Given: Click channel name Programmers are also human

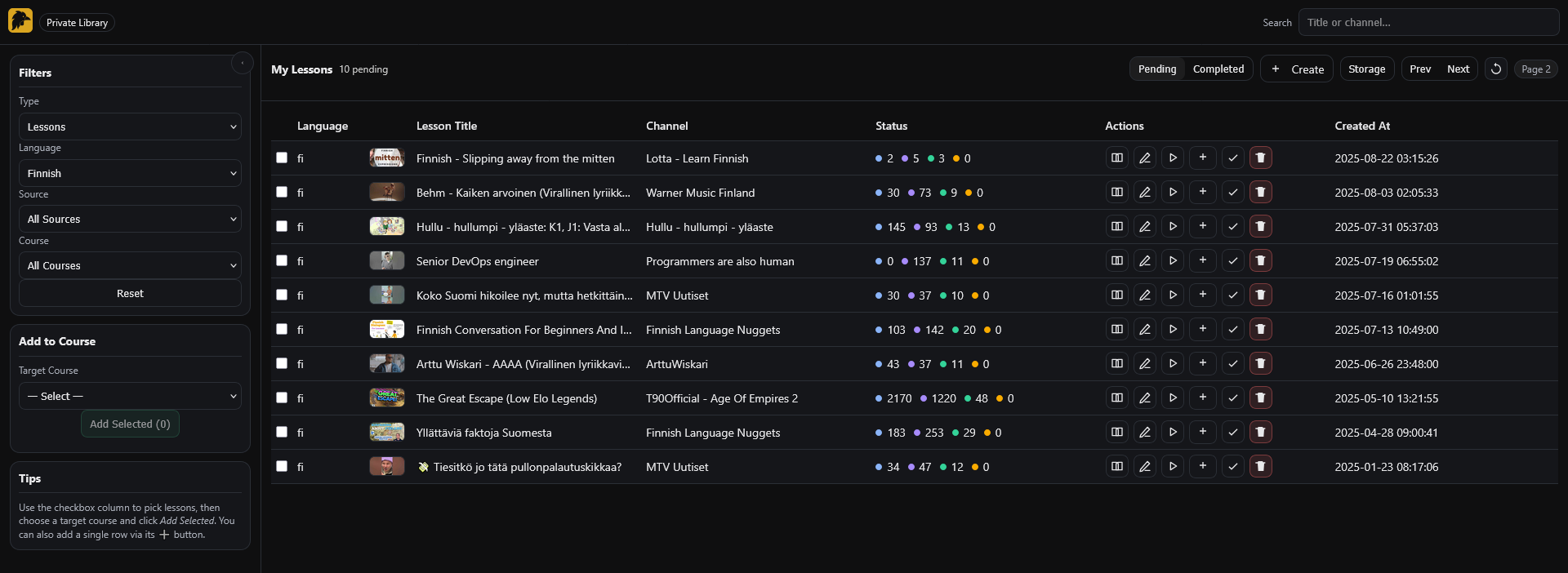Looking at the screenshot, I should (x=719, y=261).
